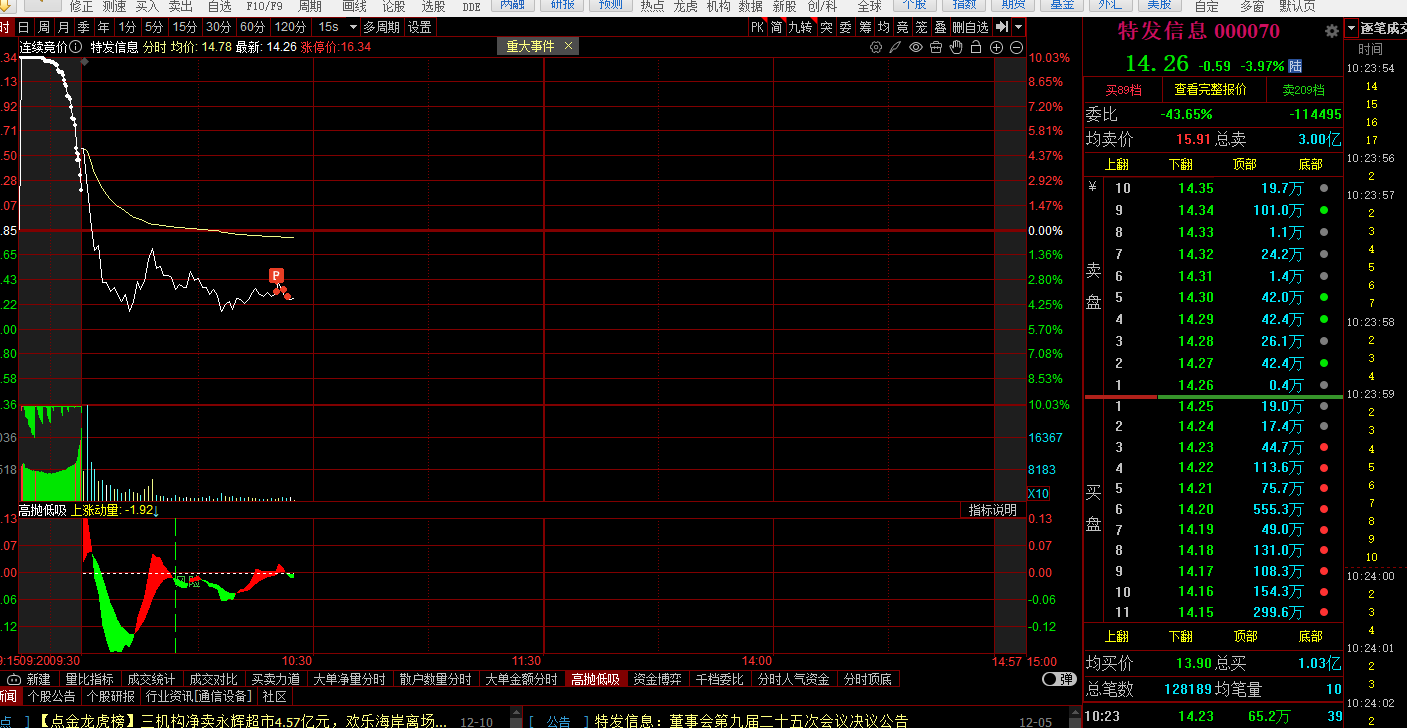Click the collapse-right arrow panel icon
Screen dimensions: 1407x728
[1002, 27]
